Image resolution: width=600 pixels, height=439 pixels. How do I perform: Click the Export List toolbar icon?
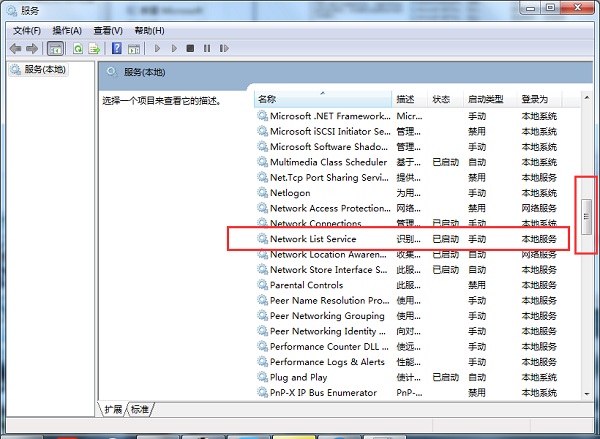[x=94, y=48]
